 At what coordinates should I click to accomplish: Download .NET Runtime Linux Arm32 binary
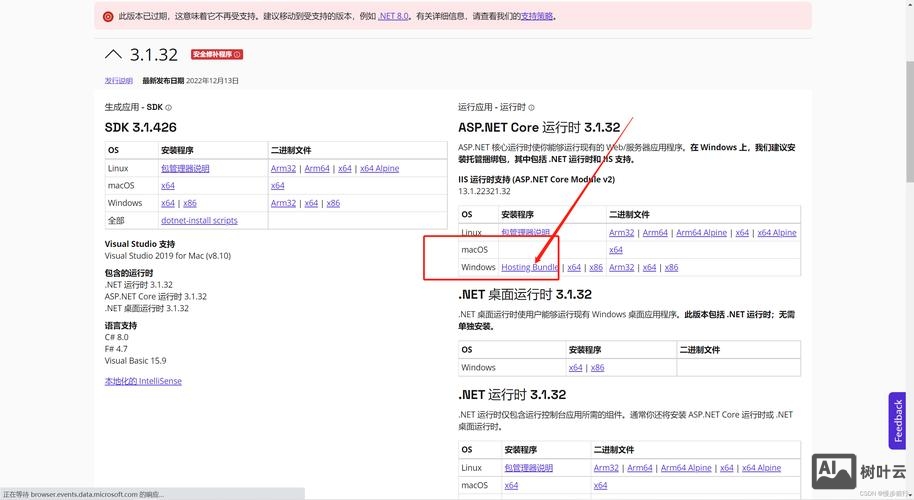coord(606,468)
